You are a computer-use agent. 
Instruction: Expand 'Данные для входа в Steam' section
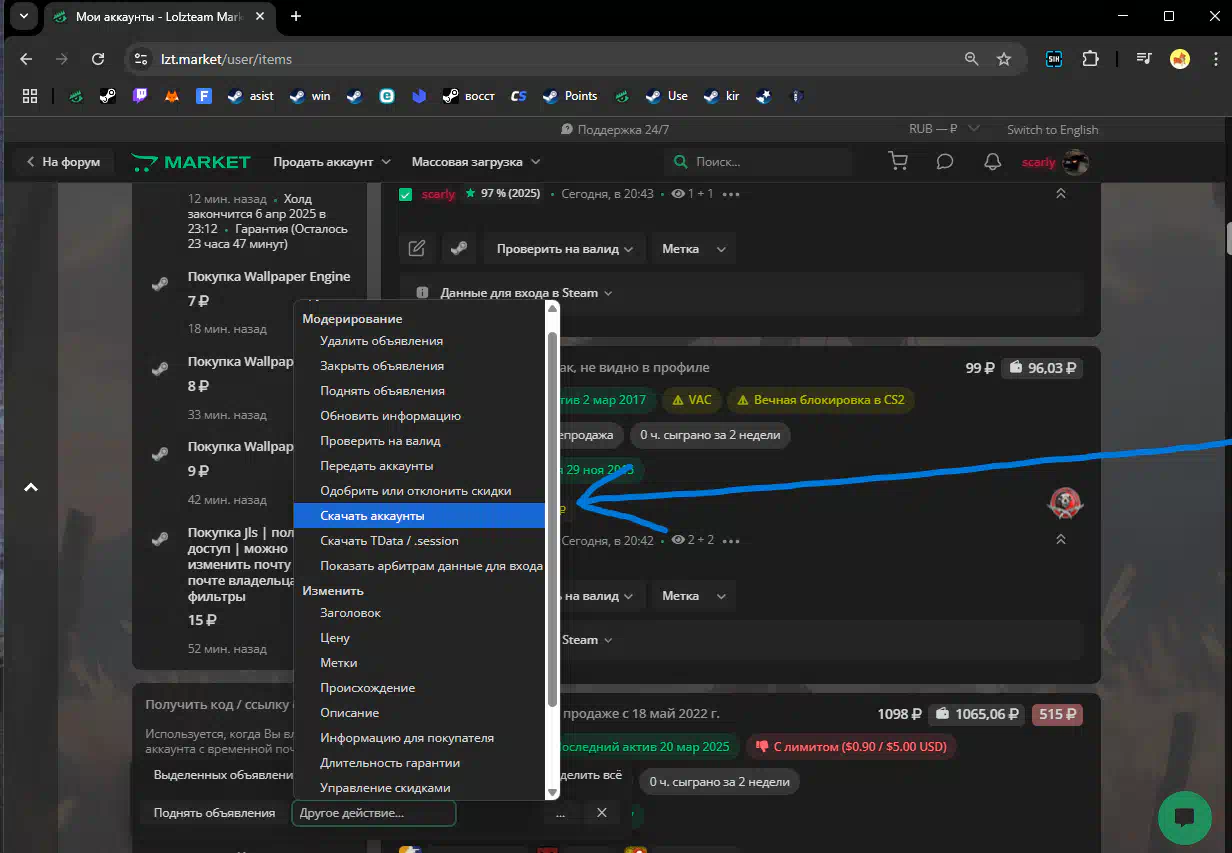pos(526,293)
